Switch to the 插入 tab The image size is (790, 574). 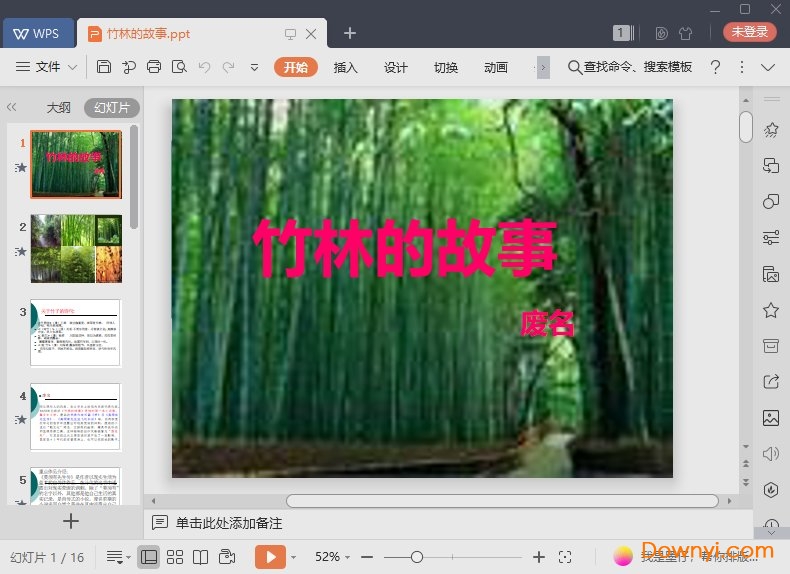point(346,67)
